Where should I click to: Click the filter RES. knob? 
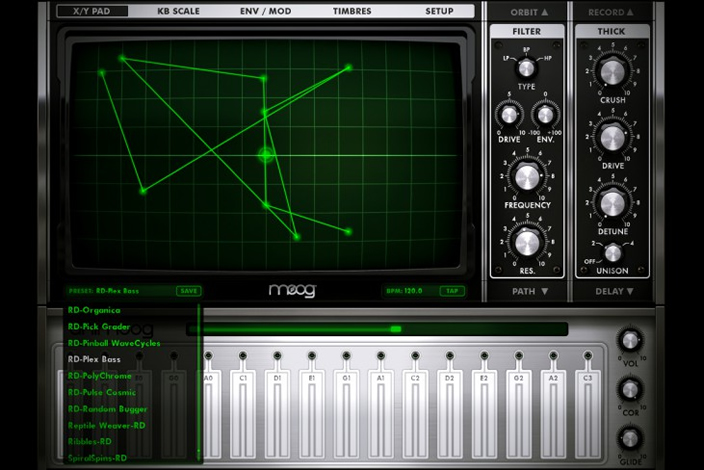(527, 243)
